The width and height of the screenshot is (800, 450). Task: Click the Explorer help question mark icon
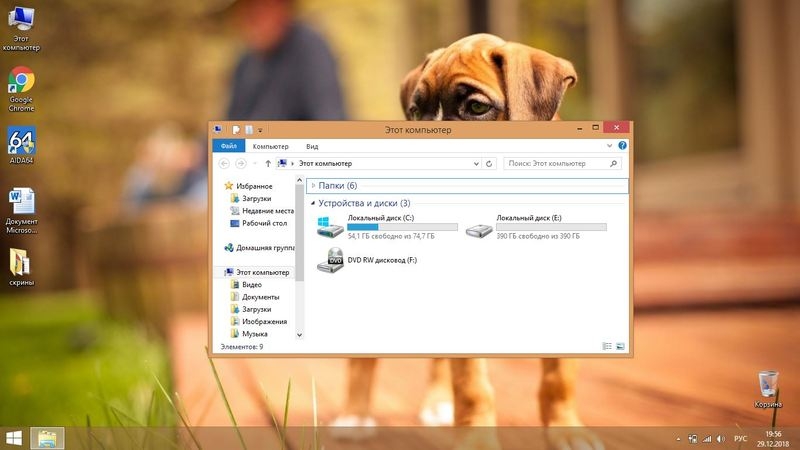click(x=622, y=146)
